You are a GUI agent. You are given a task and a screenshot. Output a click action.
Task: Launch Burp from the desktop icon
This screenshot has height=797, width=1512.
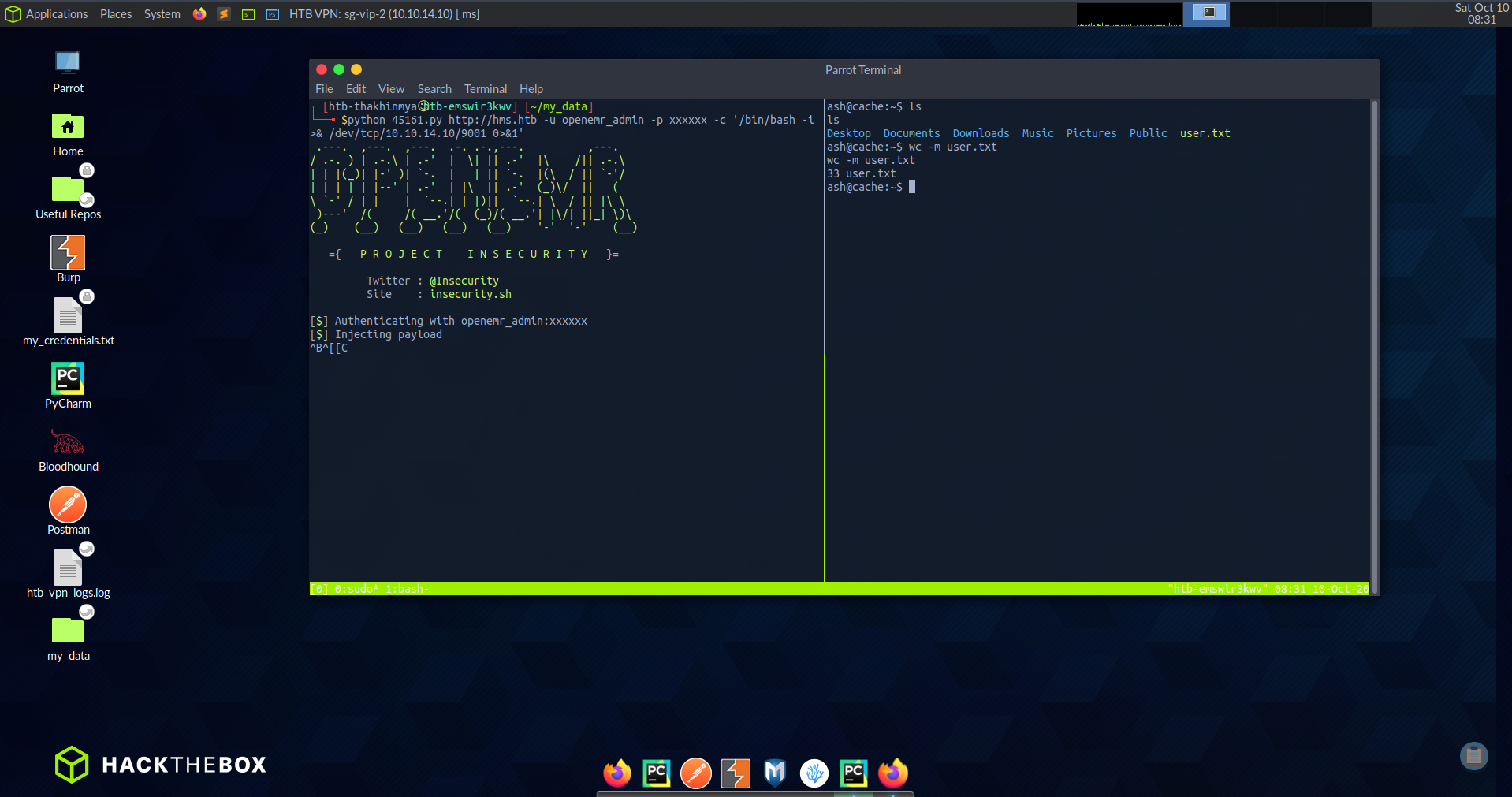[68, 260]
